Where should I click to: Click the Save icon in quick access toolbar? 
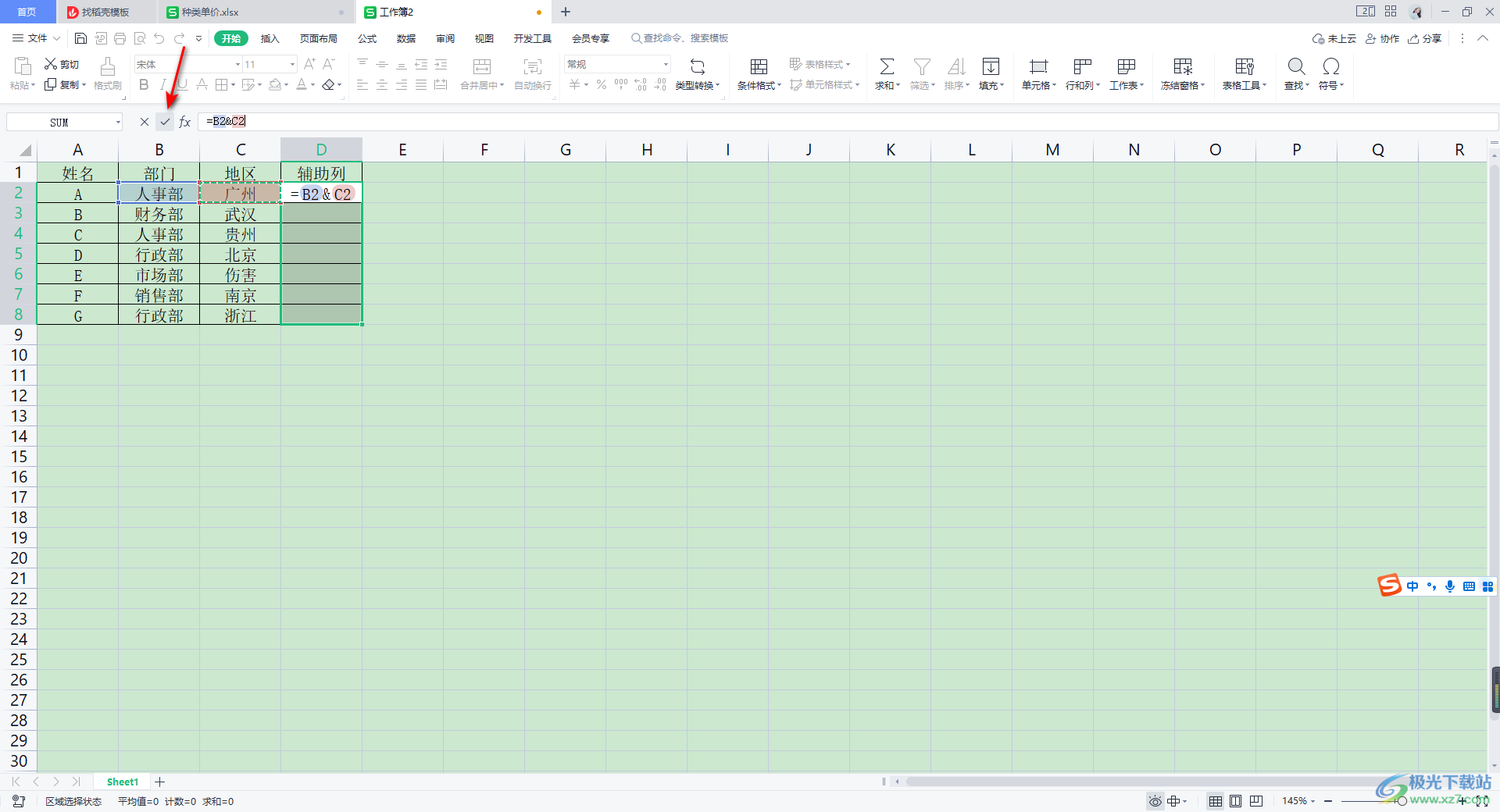80,38
